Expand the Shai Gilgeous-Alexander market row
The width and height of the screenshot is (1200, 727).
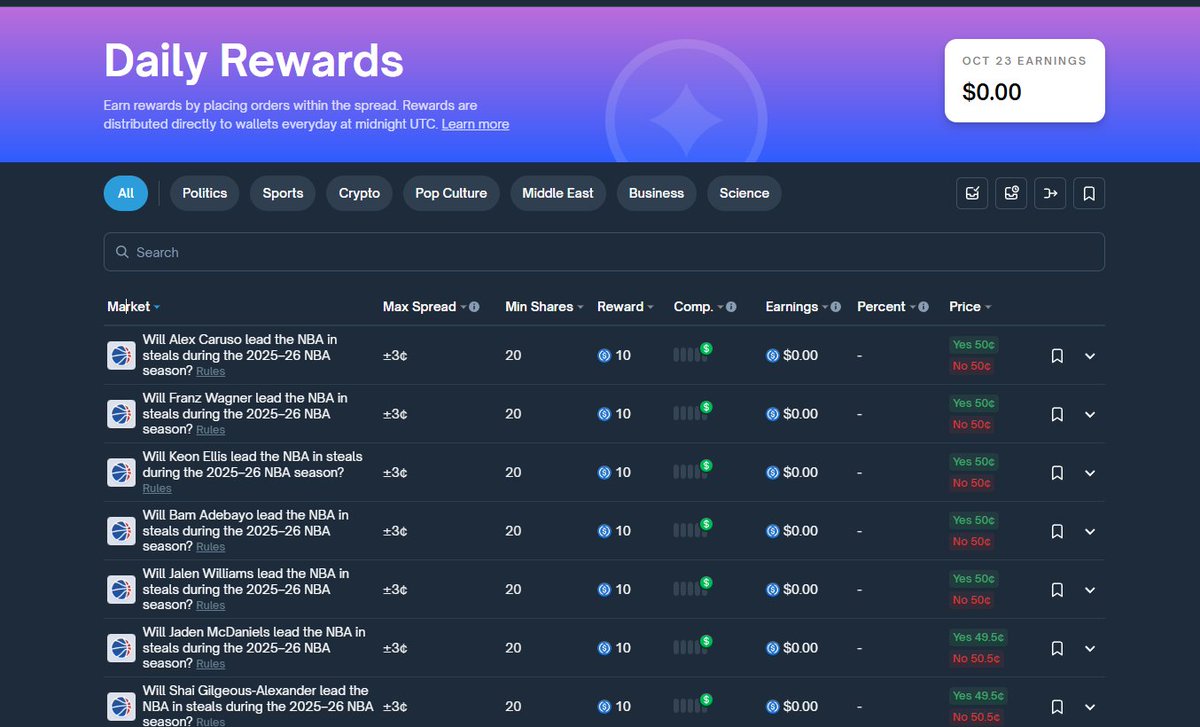pyautogui.click(x=1090, y=706)
